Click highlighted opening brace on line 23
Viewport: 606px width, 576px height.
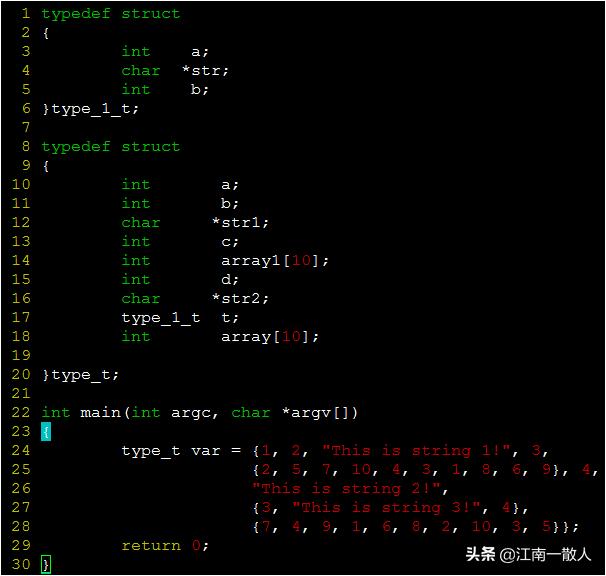point(46,432)
